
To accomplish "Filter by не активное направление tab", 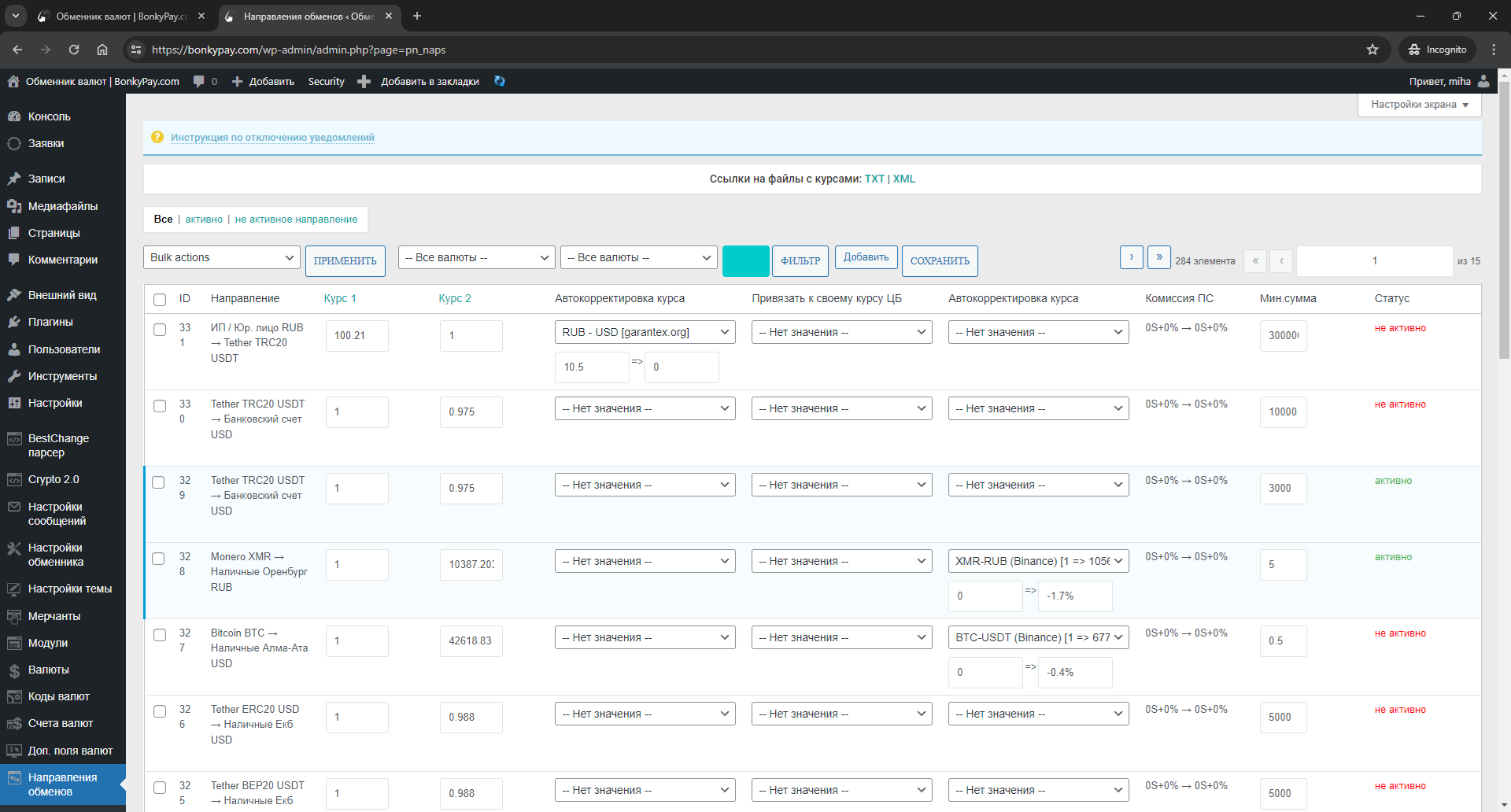I will click(296, 220).
